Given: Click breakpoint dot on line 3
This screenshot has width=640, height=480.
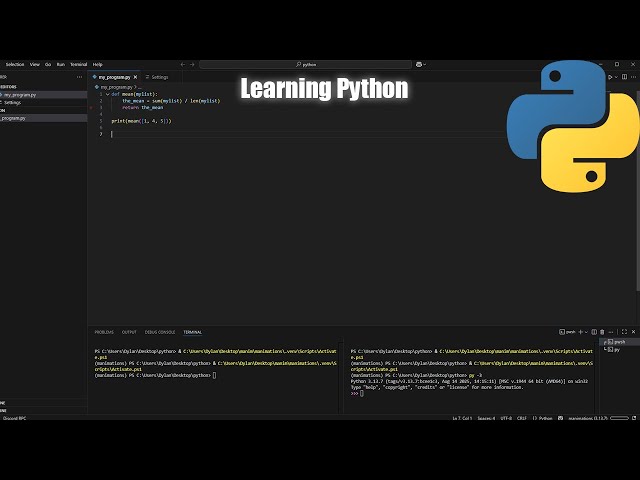Looking at the screenshot, I should pos(91,108).
